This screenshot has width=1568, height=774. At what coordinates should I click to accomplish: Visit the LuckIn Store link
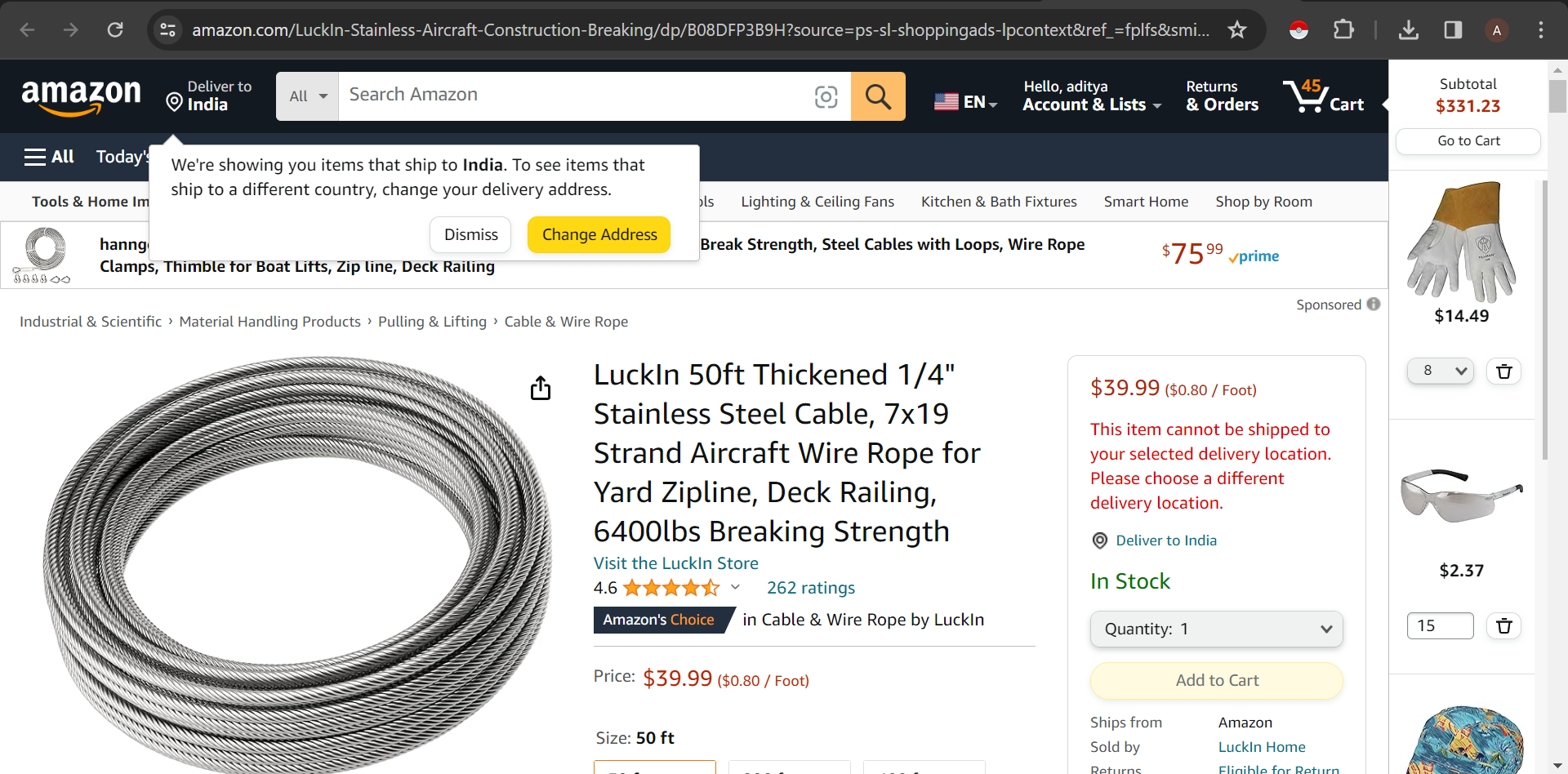pyautogui.click(x=675, y=563)
